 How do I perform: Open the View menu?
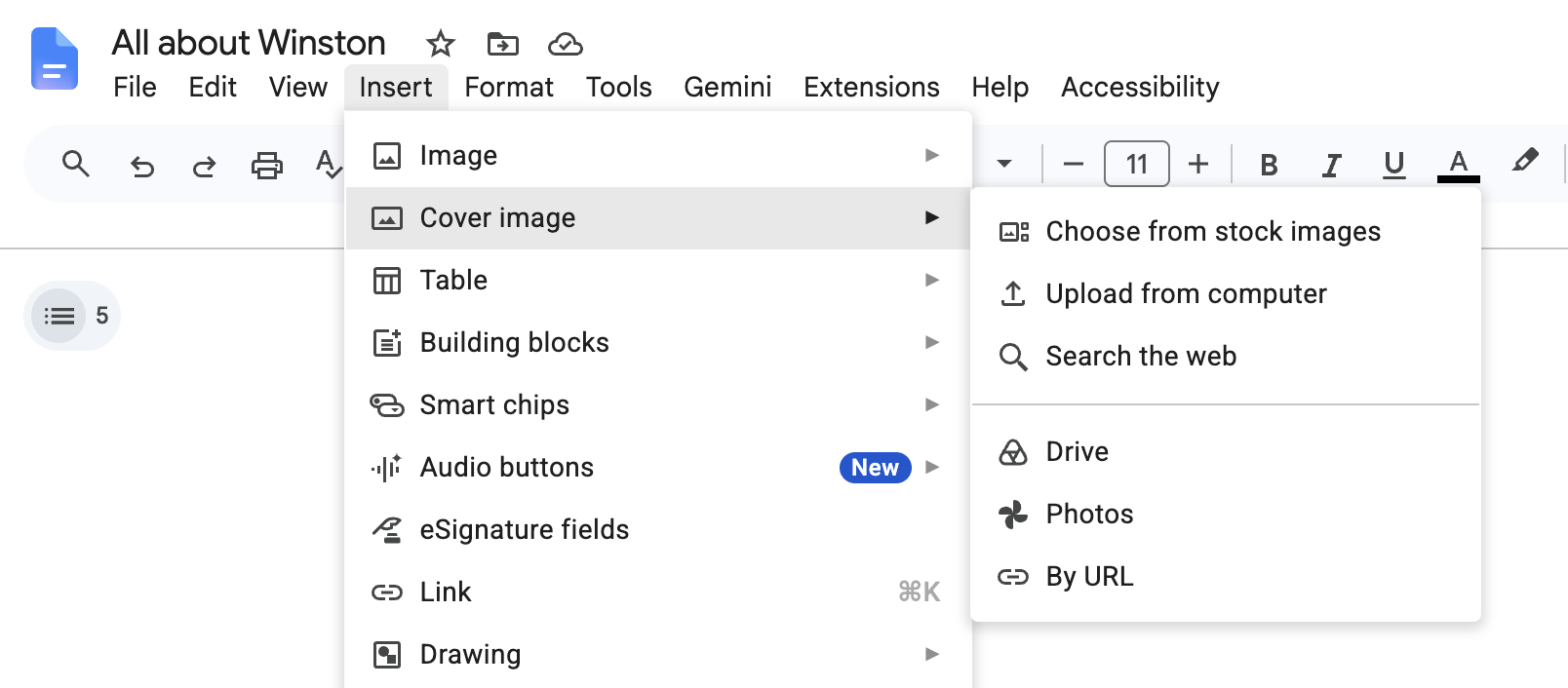(x=298, y=87)
